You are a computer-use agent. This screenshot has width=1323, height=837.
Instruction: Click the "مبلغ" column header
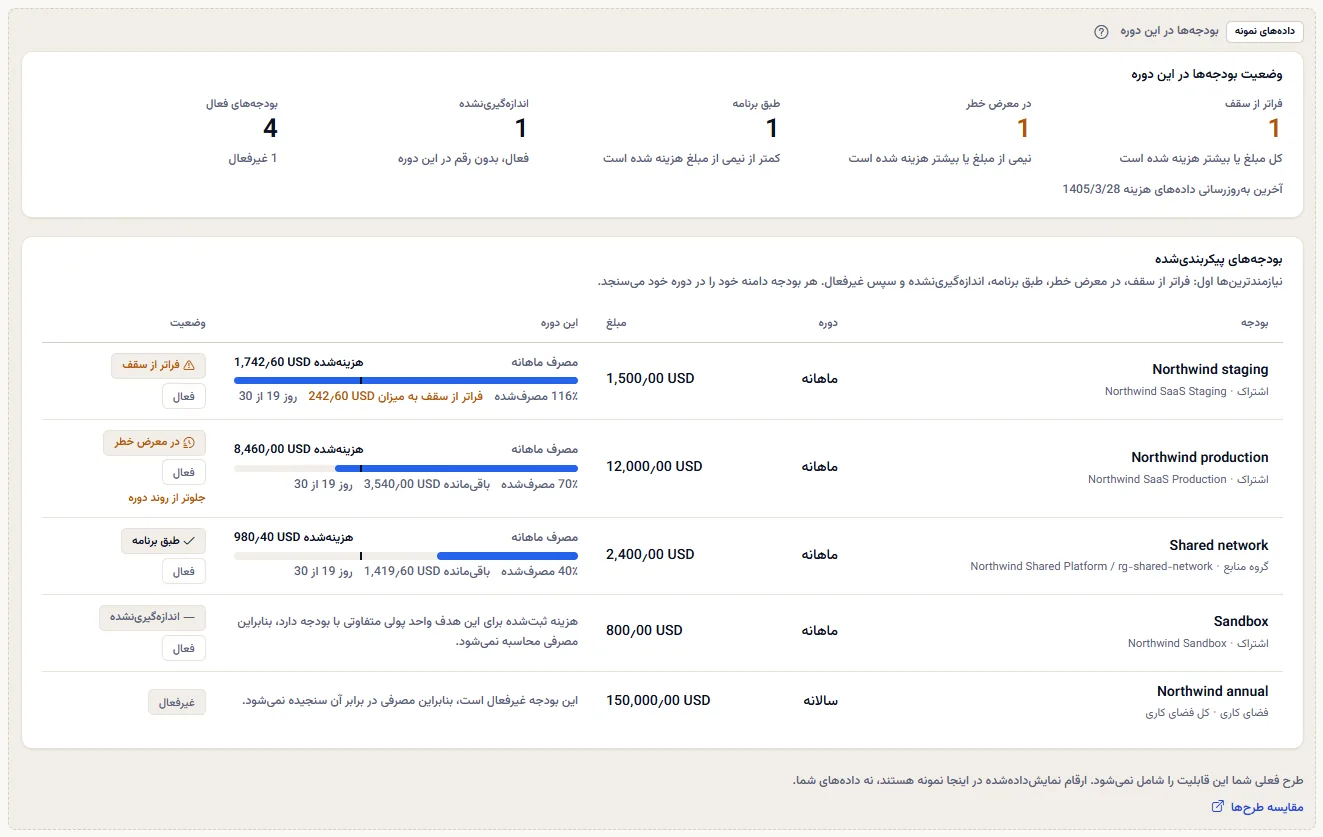tap(616, 323)
